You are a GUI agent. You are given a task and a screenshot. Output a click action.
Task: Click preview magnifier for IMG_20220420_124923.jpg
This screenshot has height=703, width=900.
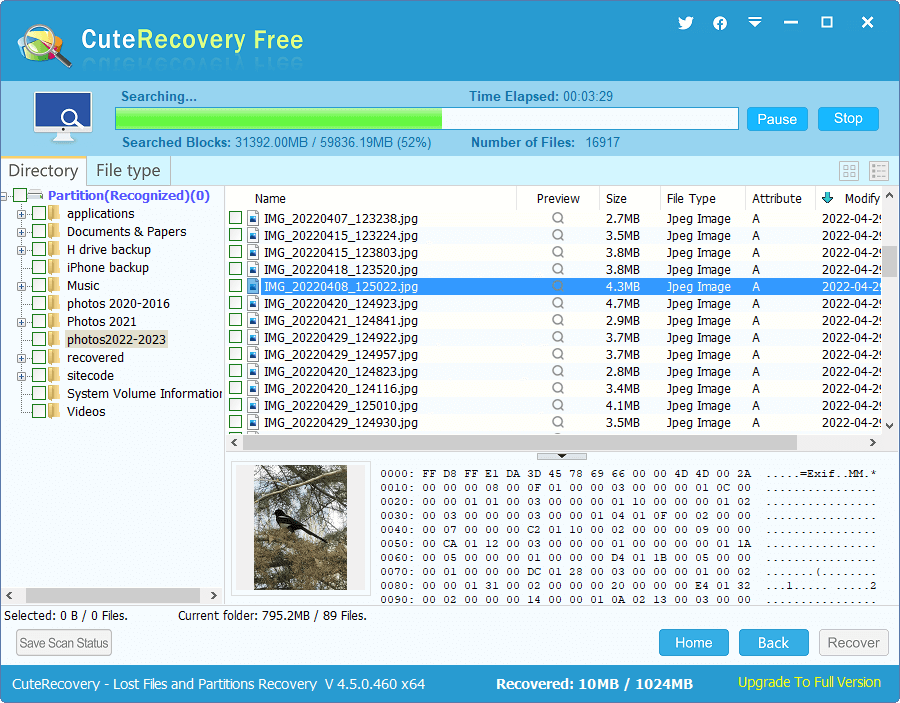click(x=558, y=304)
